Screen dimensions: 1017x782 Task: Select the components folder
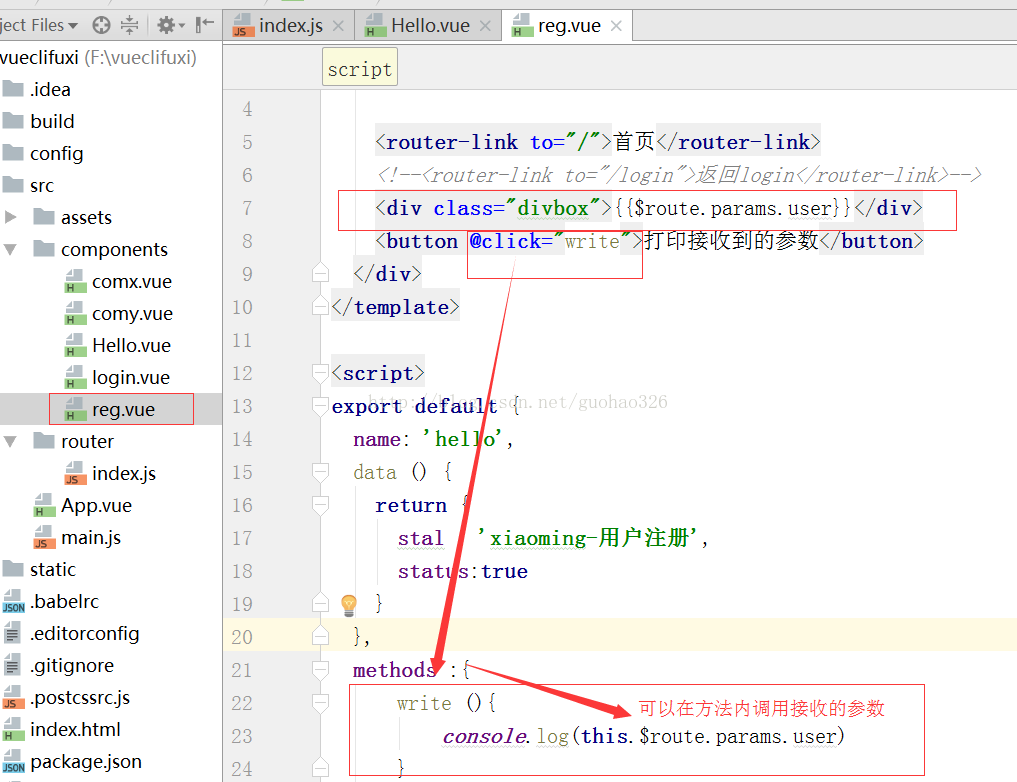coord(101,250)
